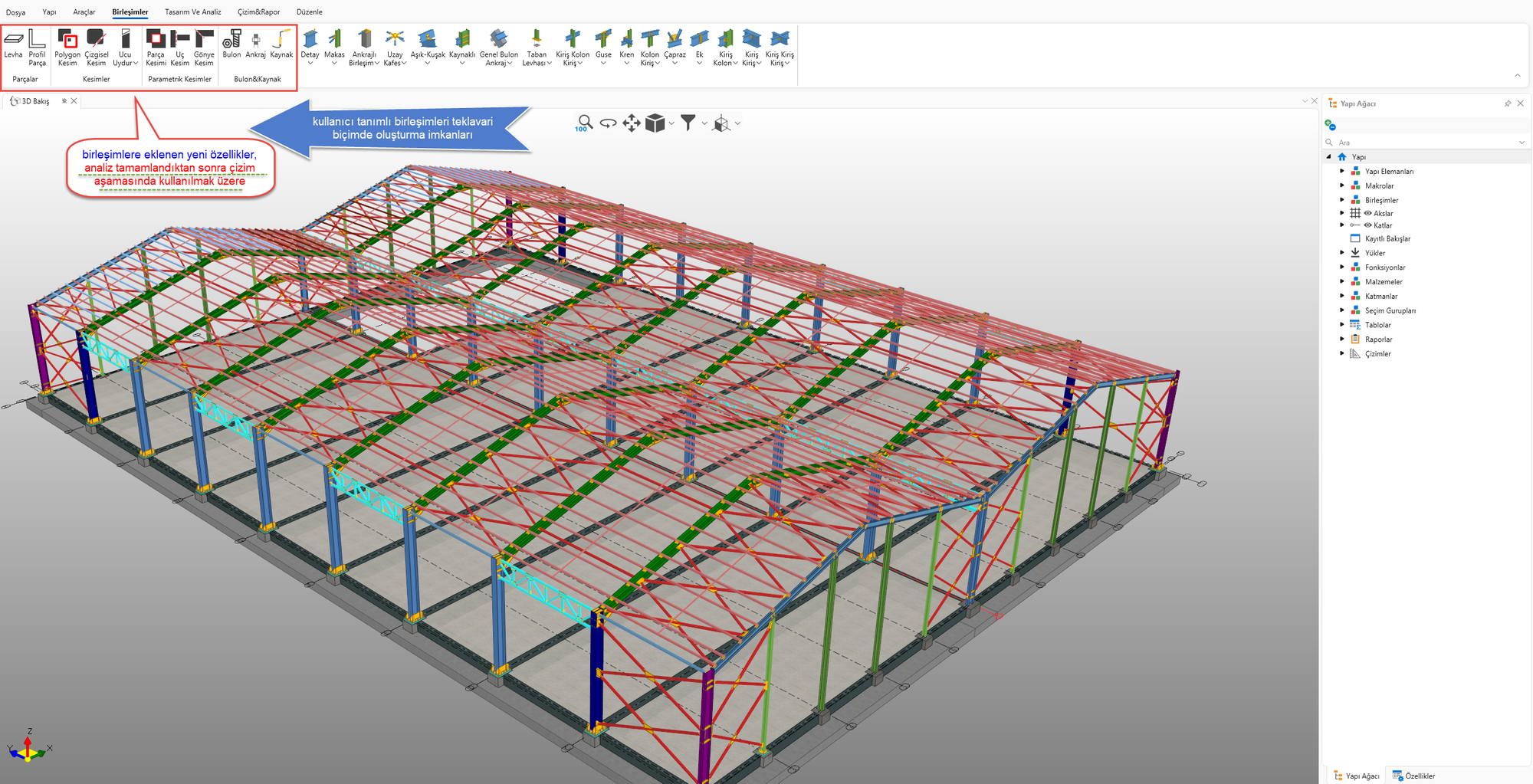Switch to Özellikler panel at bottom
The height and width of the screenshot is (784, 1533).
coord(1413,776)
